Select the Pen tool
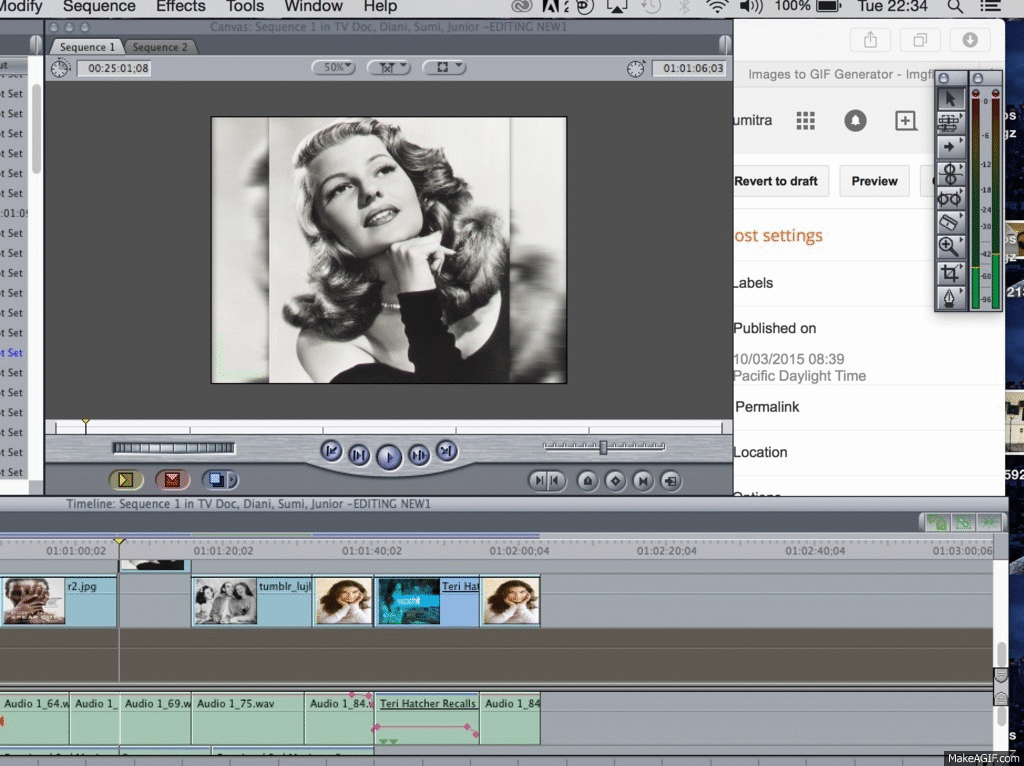The height and width of the screenshot is (766, 1024). pyautogui.click(x=950, y=295)
